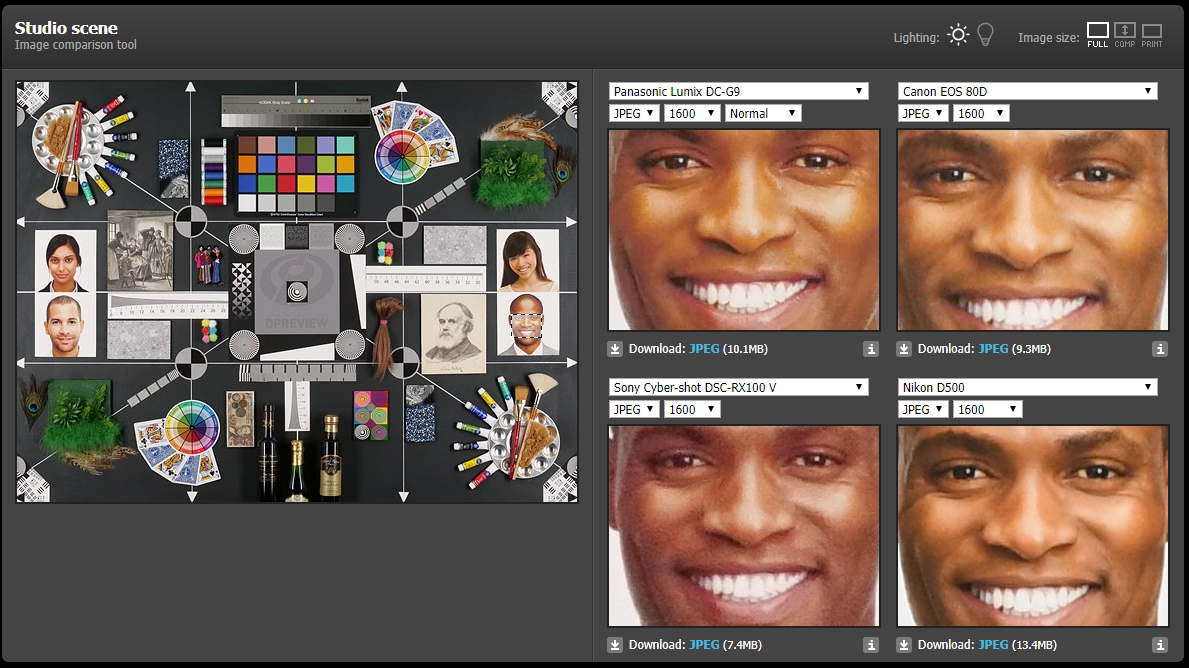Click the Canon EOS 80D crop preview

[x=1033, y=230]
